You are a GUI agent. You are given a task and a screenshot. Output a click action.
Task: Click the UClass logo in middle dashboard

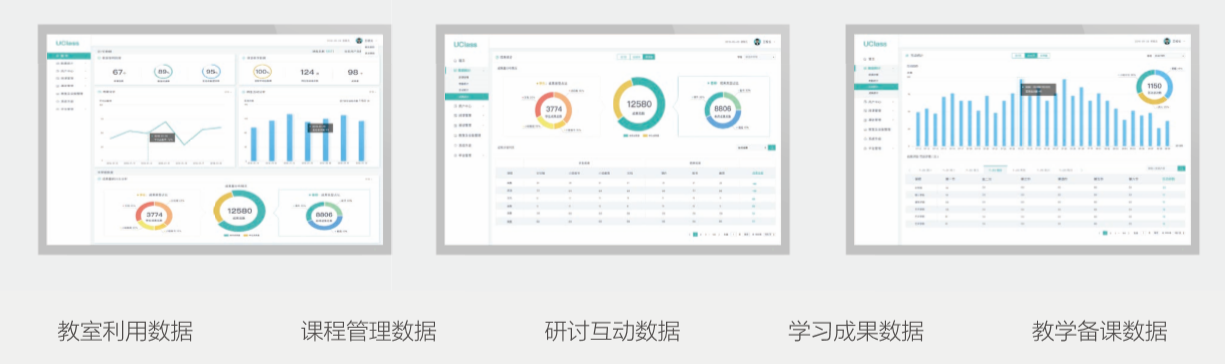[x=465, y=44]
